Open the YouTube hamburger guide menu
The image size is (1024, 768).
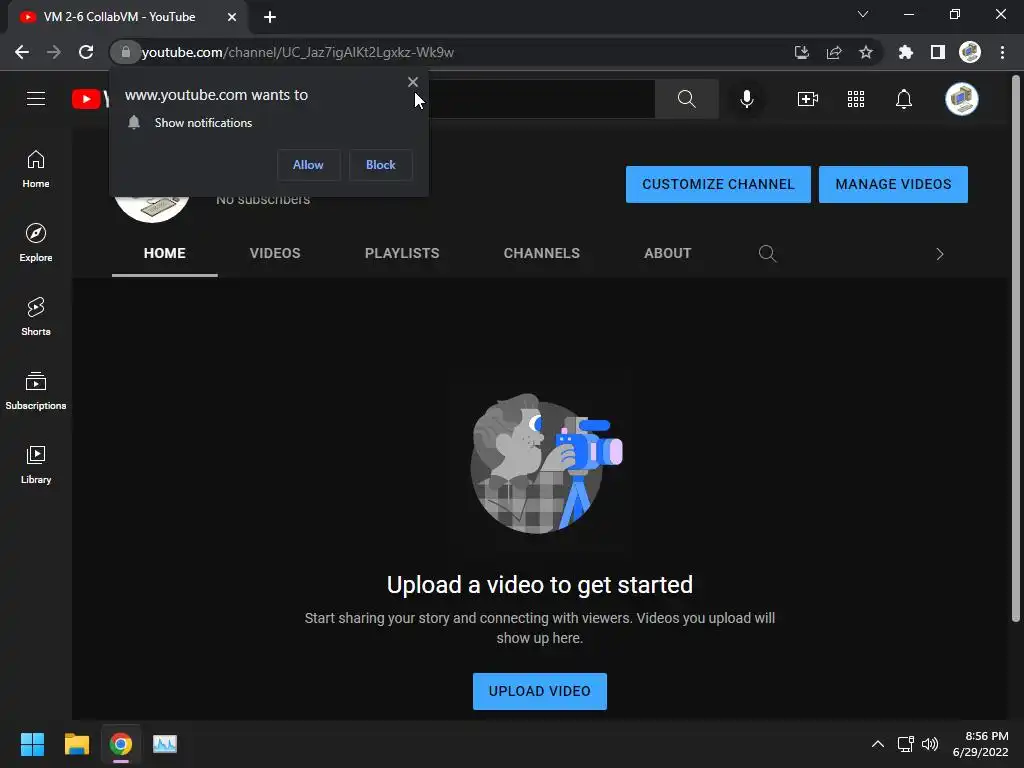pos(36,99)
